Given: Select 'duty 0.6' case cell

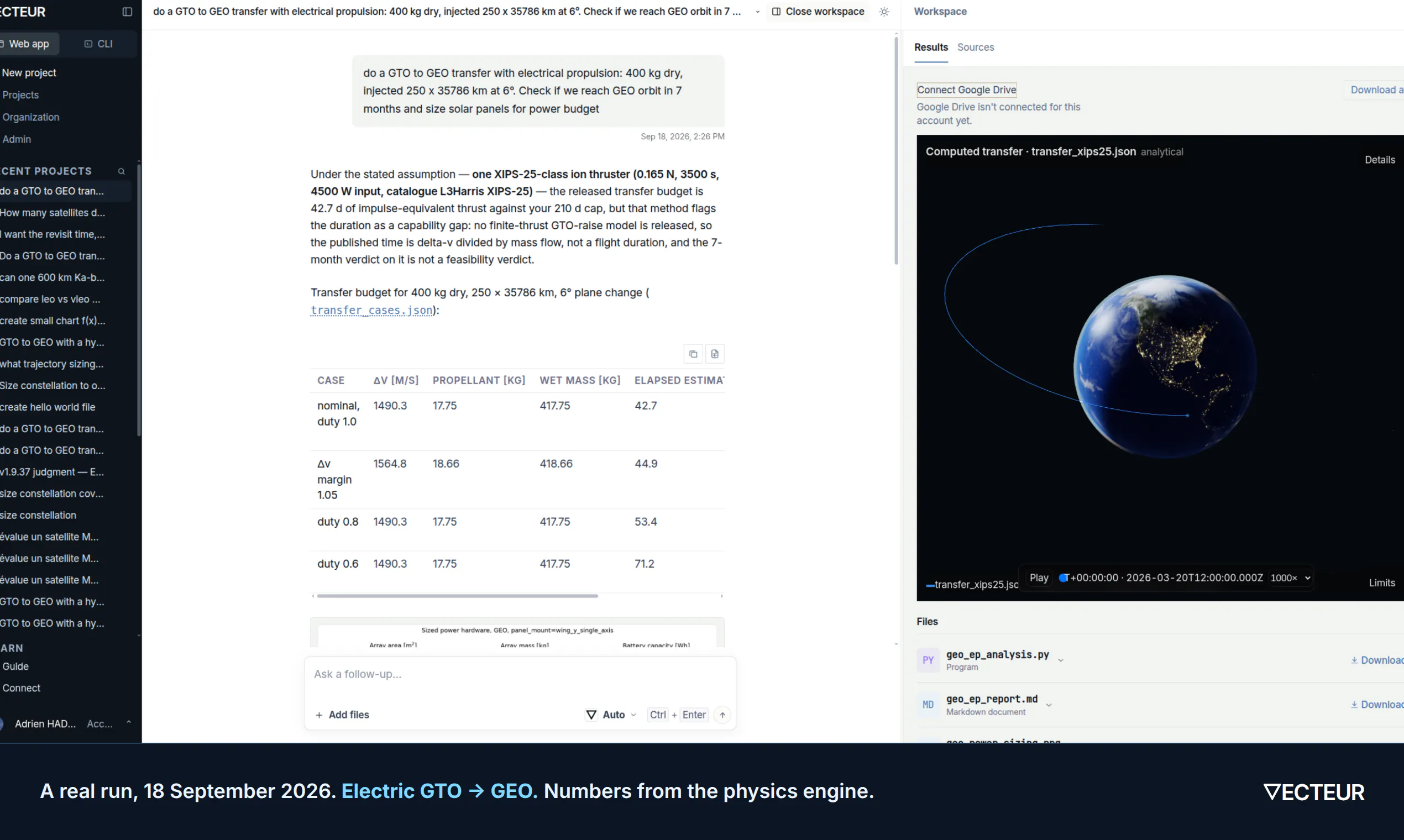Looking at the screenshot, I should tap(337, 563).
